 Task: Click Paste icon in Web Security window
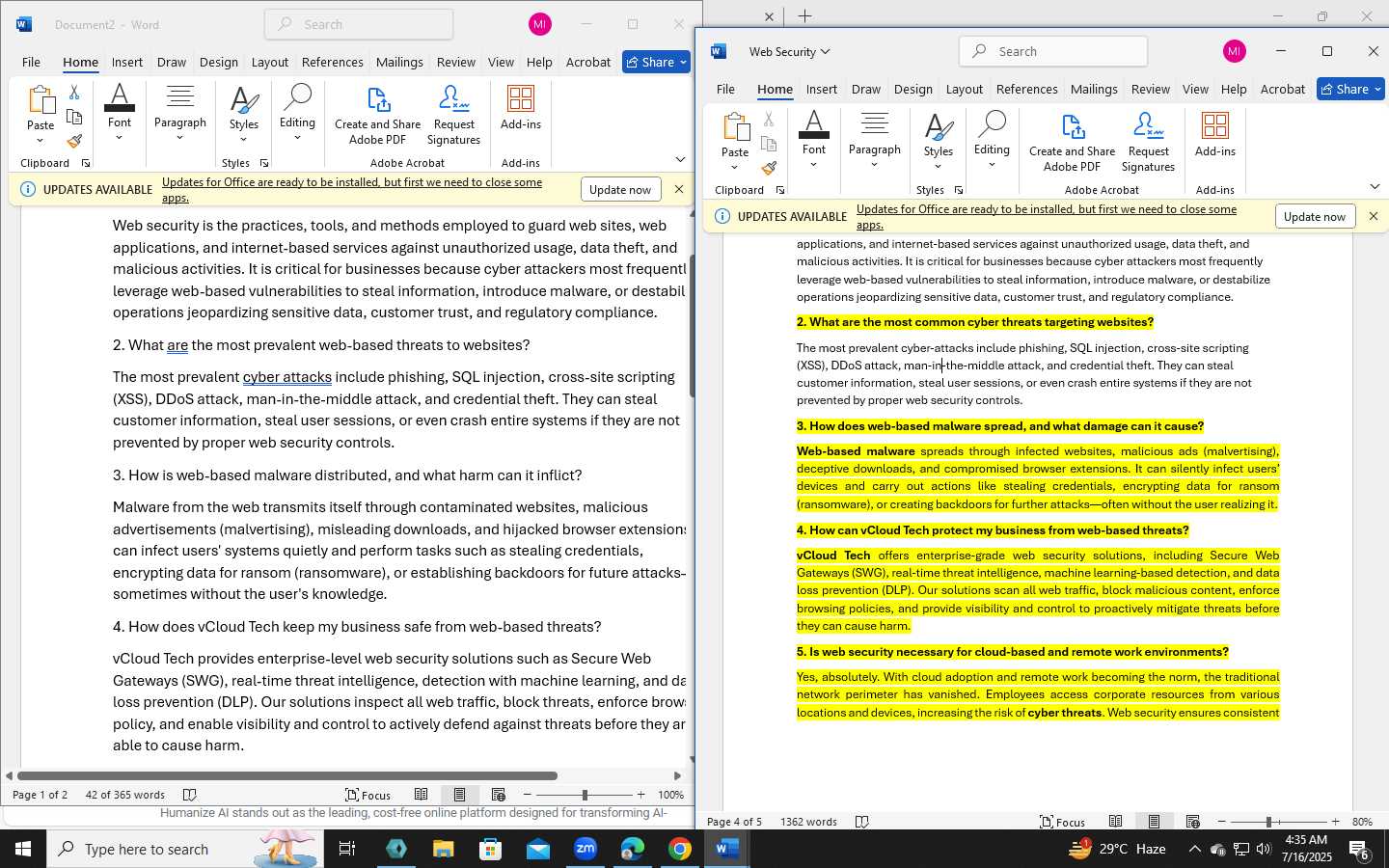pyautogui.click(x=735, y=127)
